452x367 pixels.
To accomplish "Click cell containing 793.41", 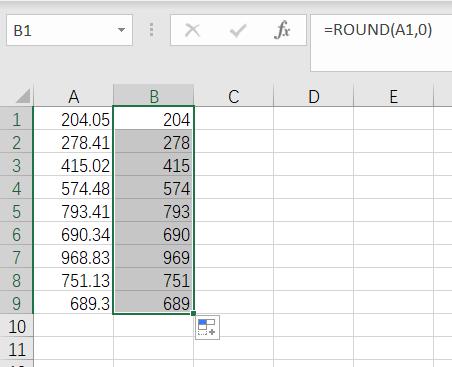I will (73, 211).
